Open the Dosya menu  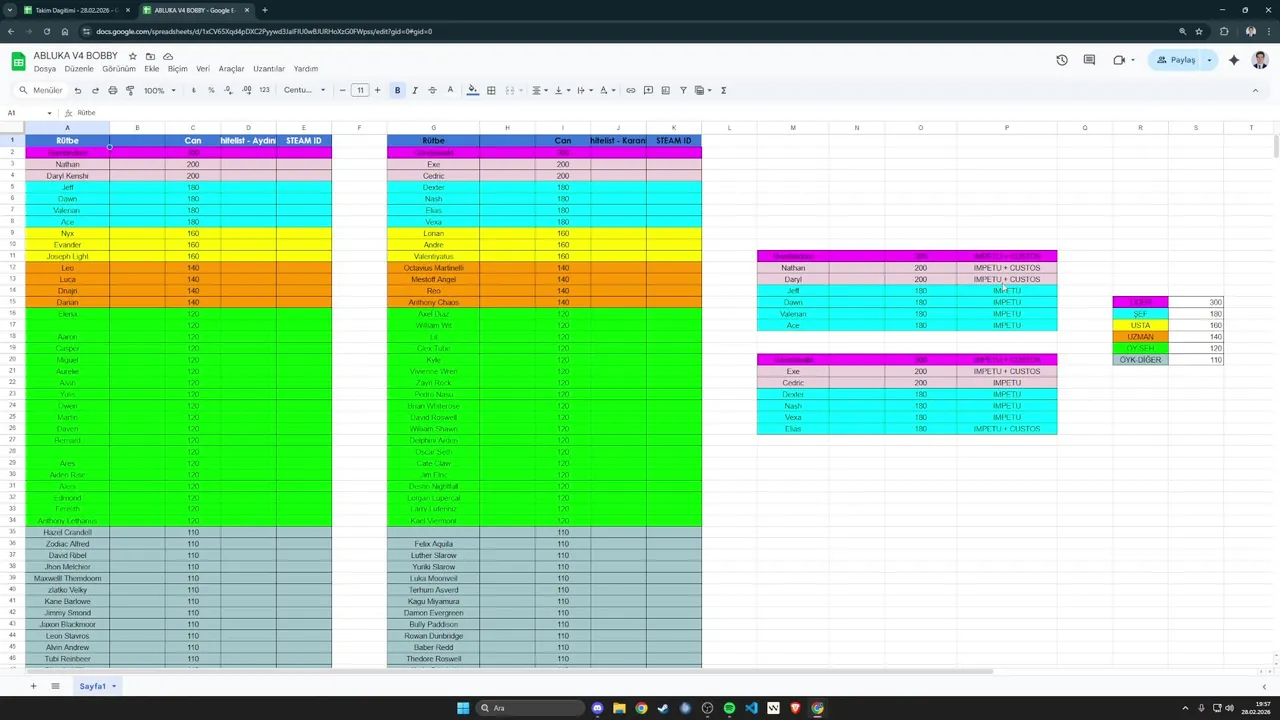(45, 69)
